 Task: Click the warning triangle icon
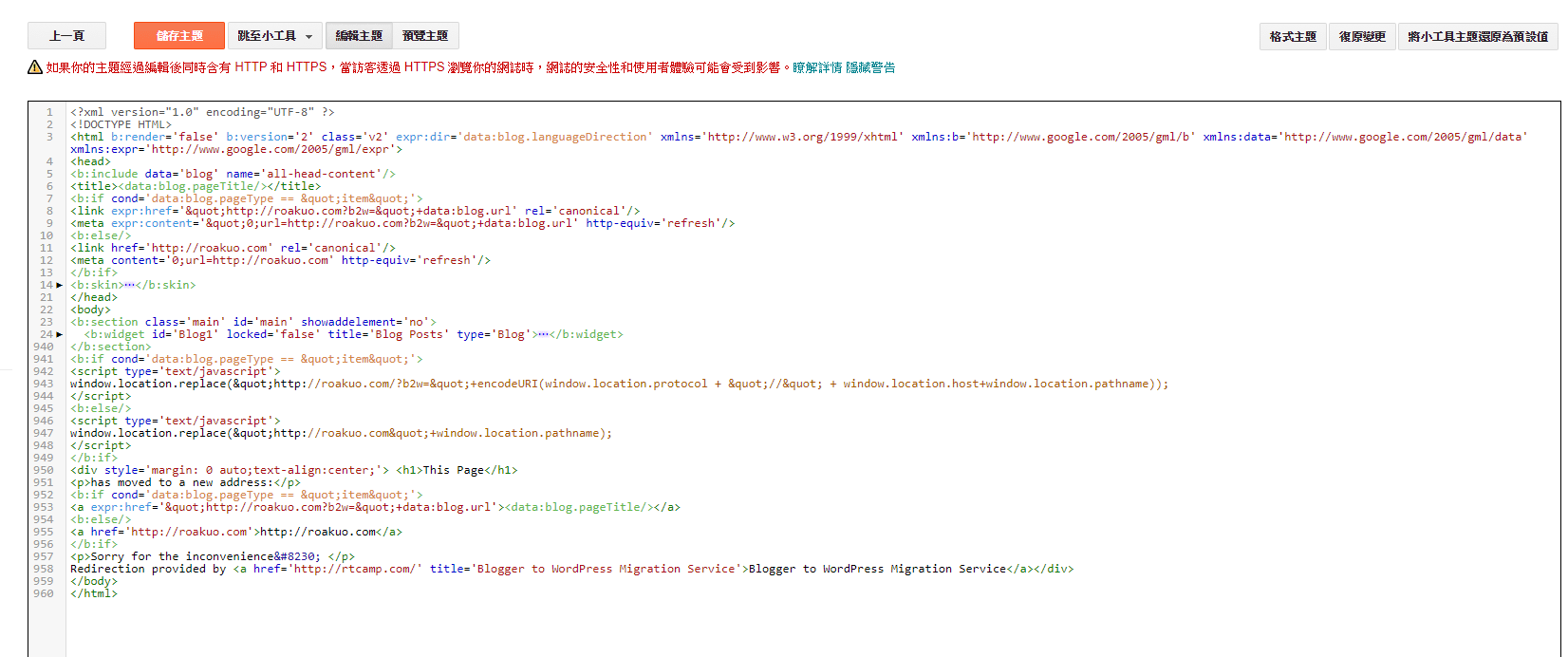[35, 67]
